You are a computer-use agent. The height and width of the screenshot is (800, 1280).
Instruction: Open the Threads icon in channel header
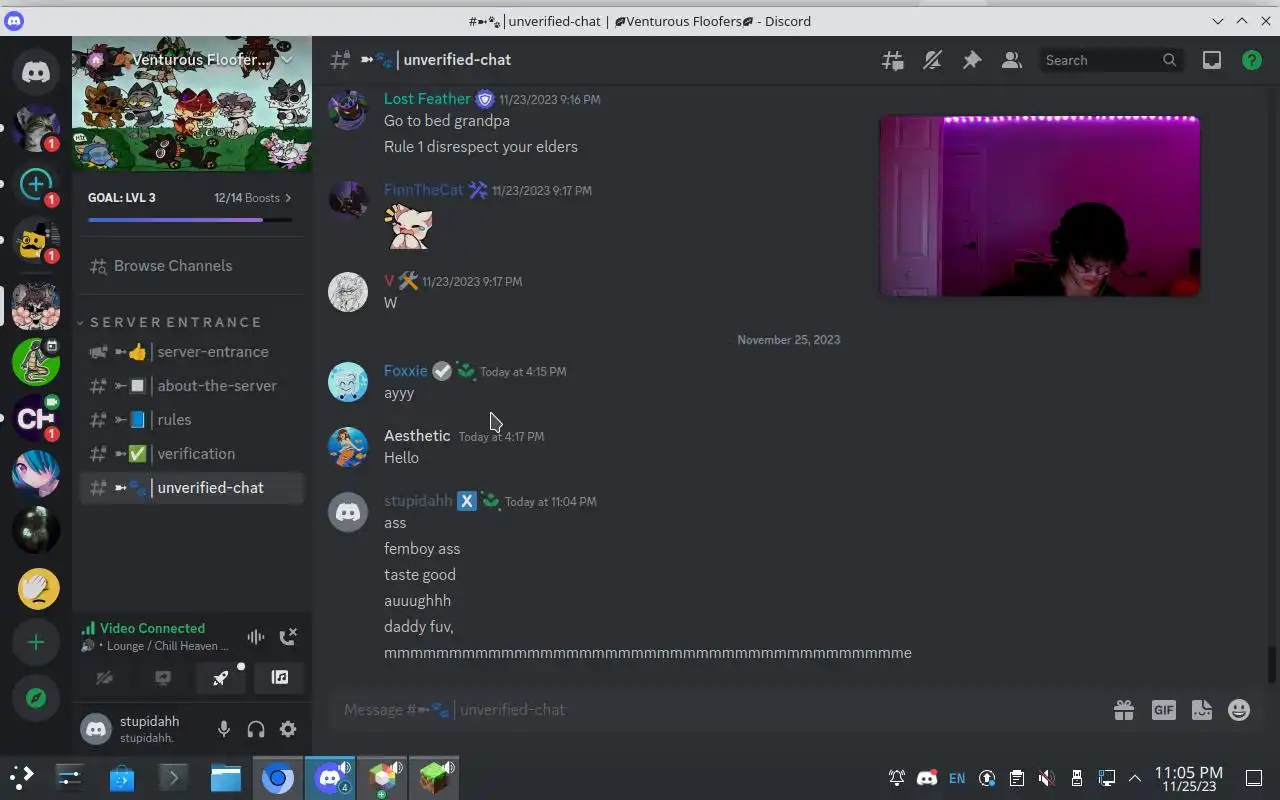click(892, 60)
